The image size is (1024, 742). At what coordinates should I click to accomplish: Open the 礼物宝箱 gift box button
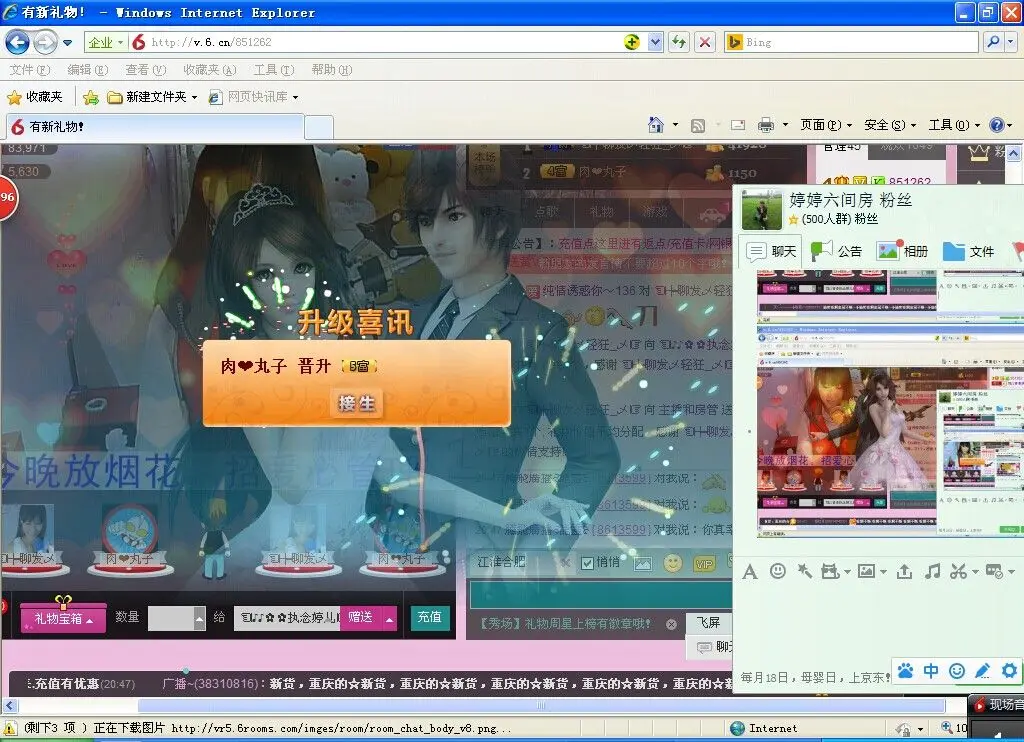pyautogui.click(x=63, y=618)
